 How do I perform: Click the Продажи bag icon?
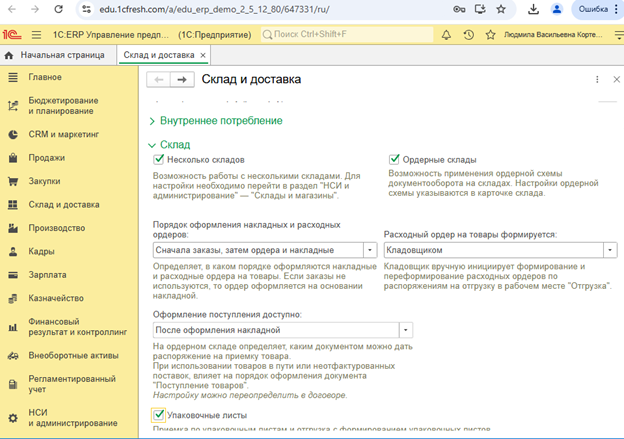point(13,158)
